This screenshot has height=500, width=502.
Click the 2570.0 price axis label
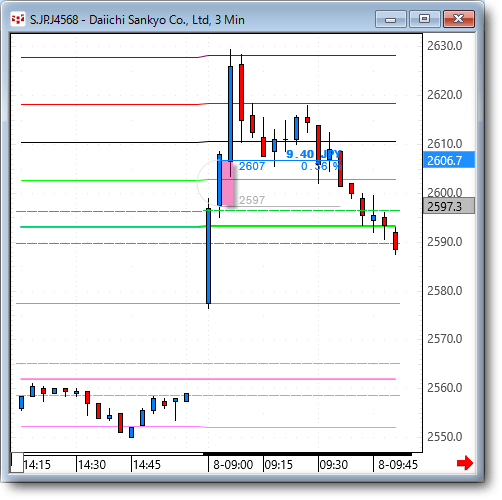tap(445, 339)
